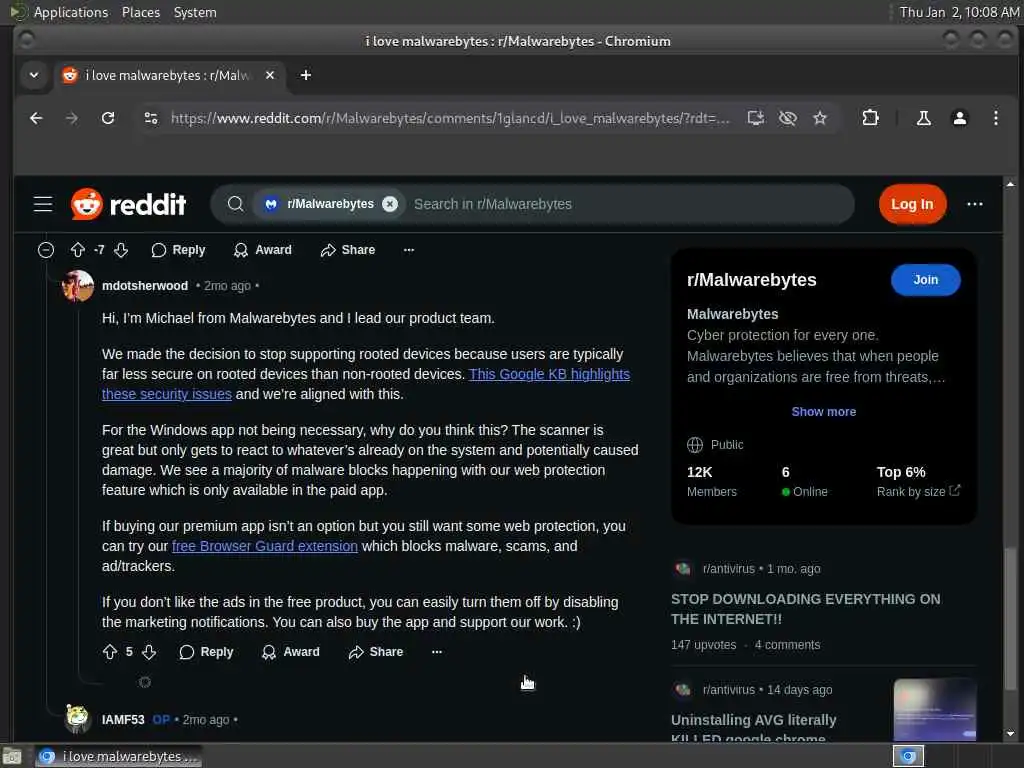
Task: Upvote mdotsherwood's comment
Action: point(110,652)
